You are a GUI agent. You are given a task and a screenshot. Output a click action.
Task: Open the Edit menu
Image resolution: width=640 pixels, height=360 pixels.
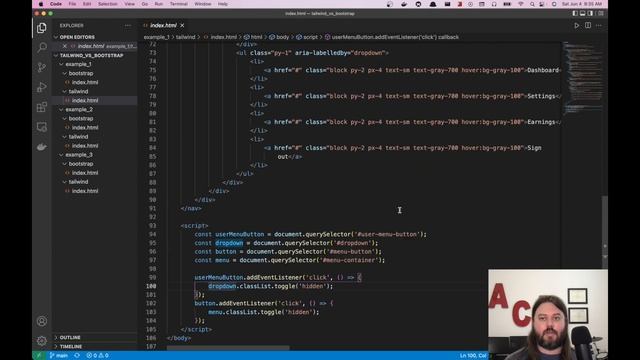click(87, 4)
